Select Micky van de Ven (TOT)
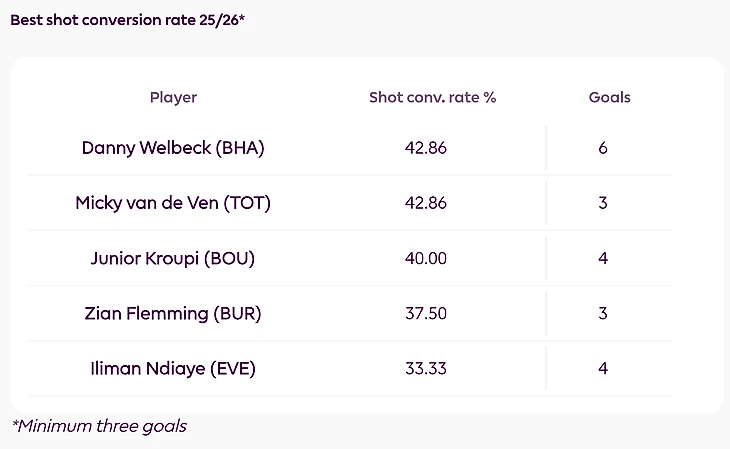The image size is (730, 449). click(x=173, y=203)
